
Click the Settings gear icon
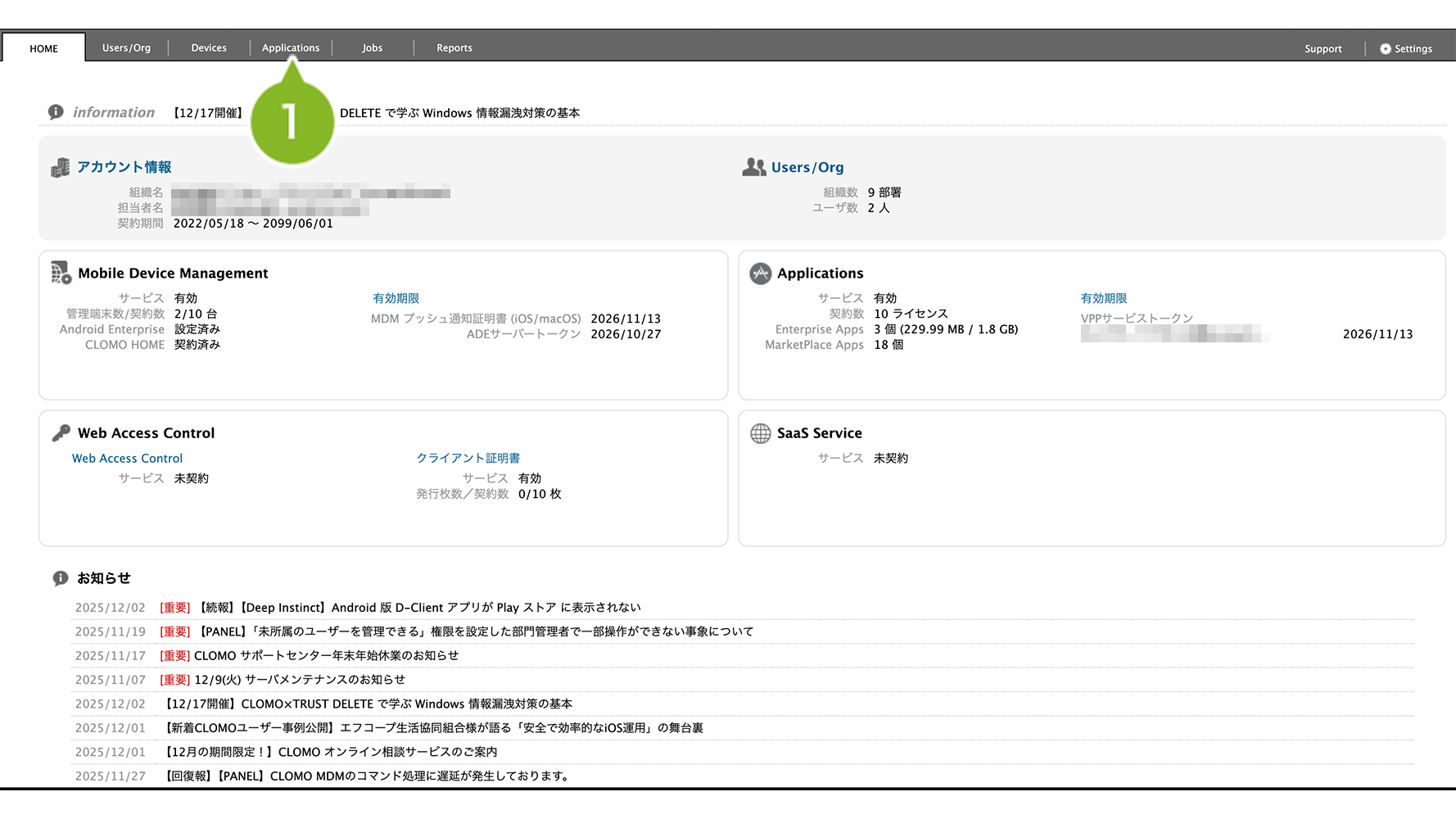tap(1385, 49)
